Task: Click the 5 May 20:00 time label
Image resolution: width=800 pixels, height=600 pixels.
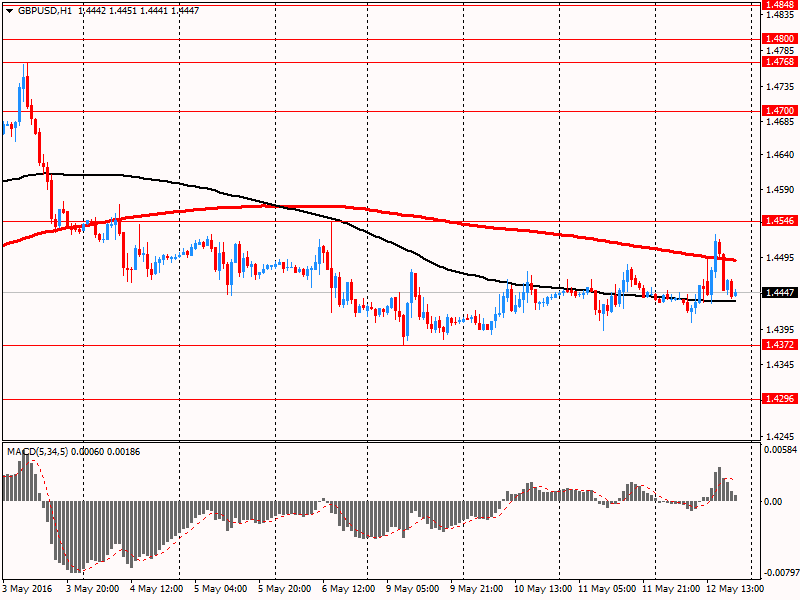Action: pyautogui.click(x=285, y=589)
